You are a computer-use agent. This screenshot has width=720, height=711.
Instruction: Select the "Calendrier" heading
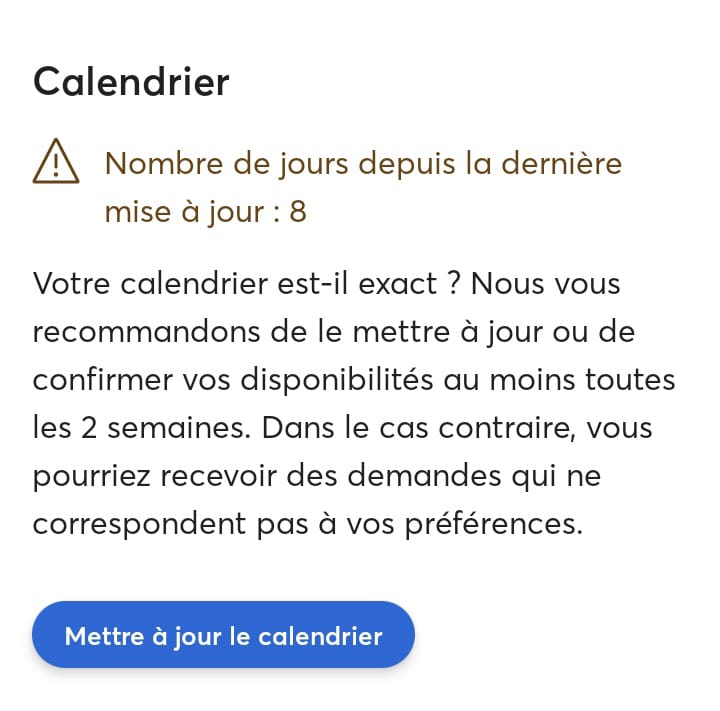[131, 82]
